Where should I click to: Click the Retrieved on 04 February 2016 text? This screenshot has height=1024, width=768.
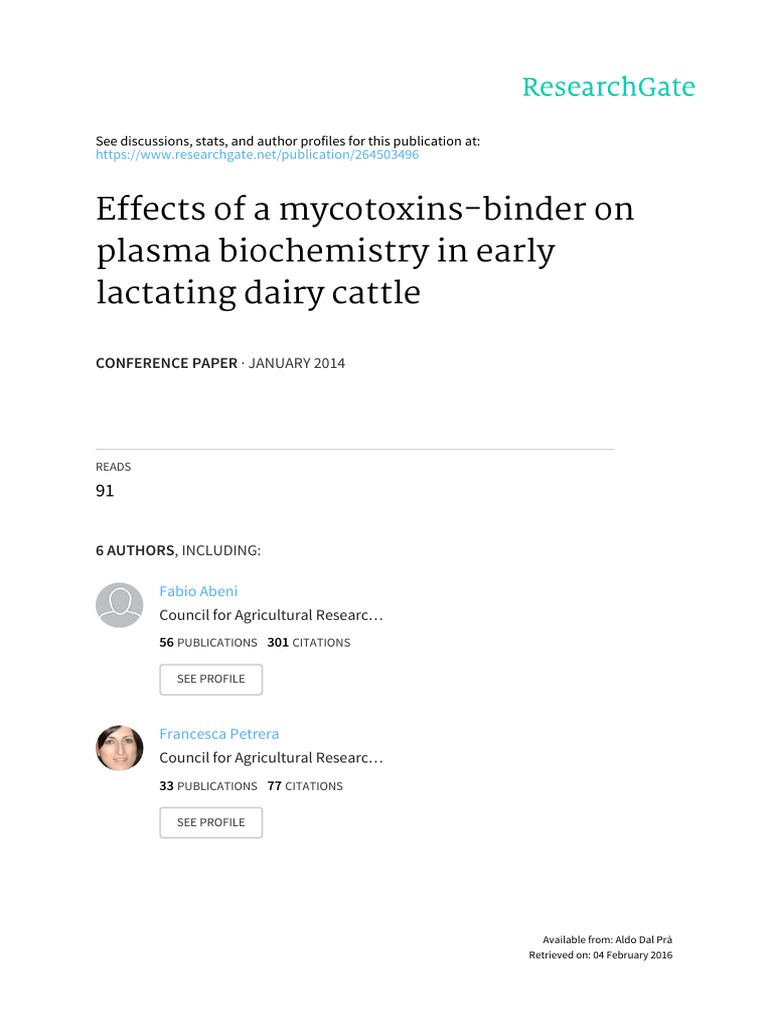[600, 956]
